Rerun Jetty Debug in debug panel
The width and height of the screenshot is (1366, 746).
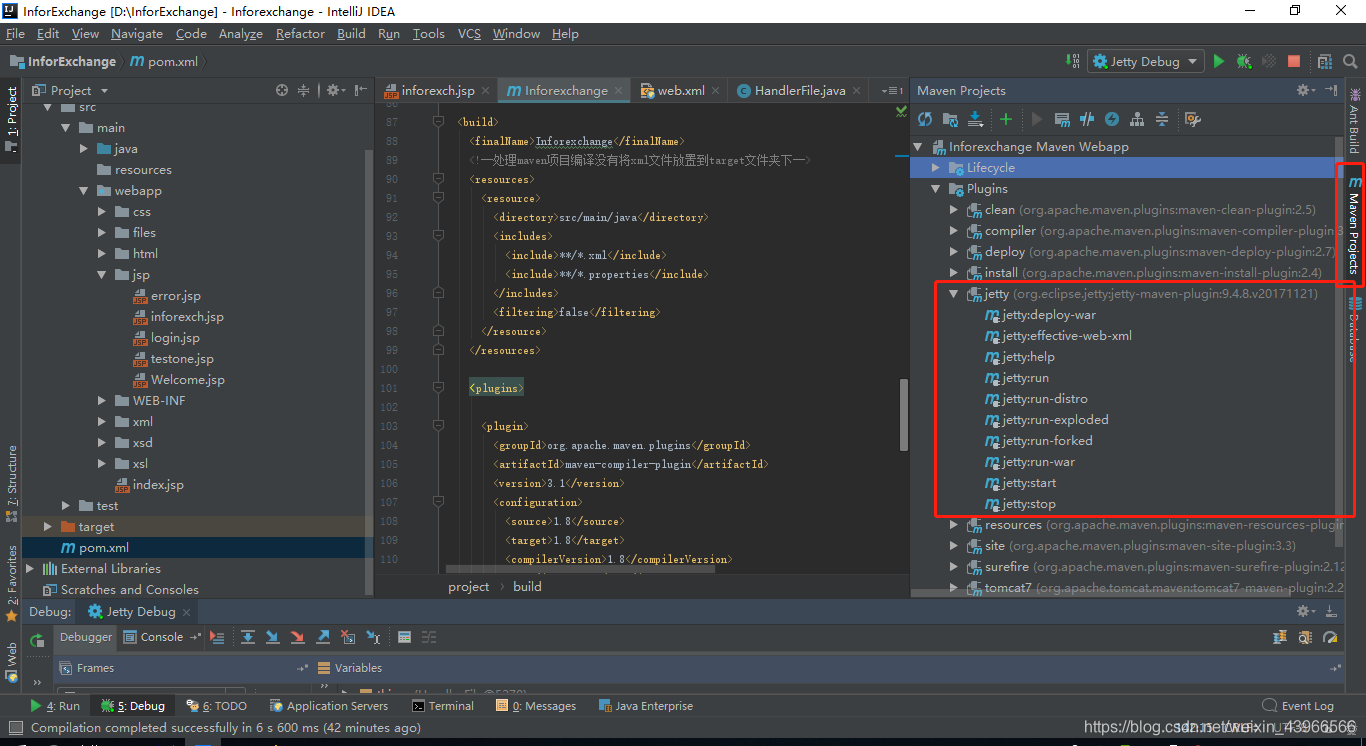click(37, 640)
